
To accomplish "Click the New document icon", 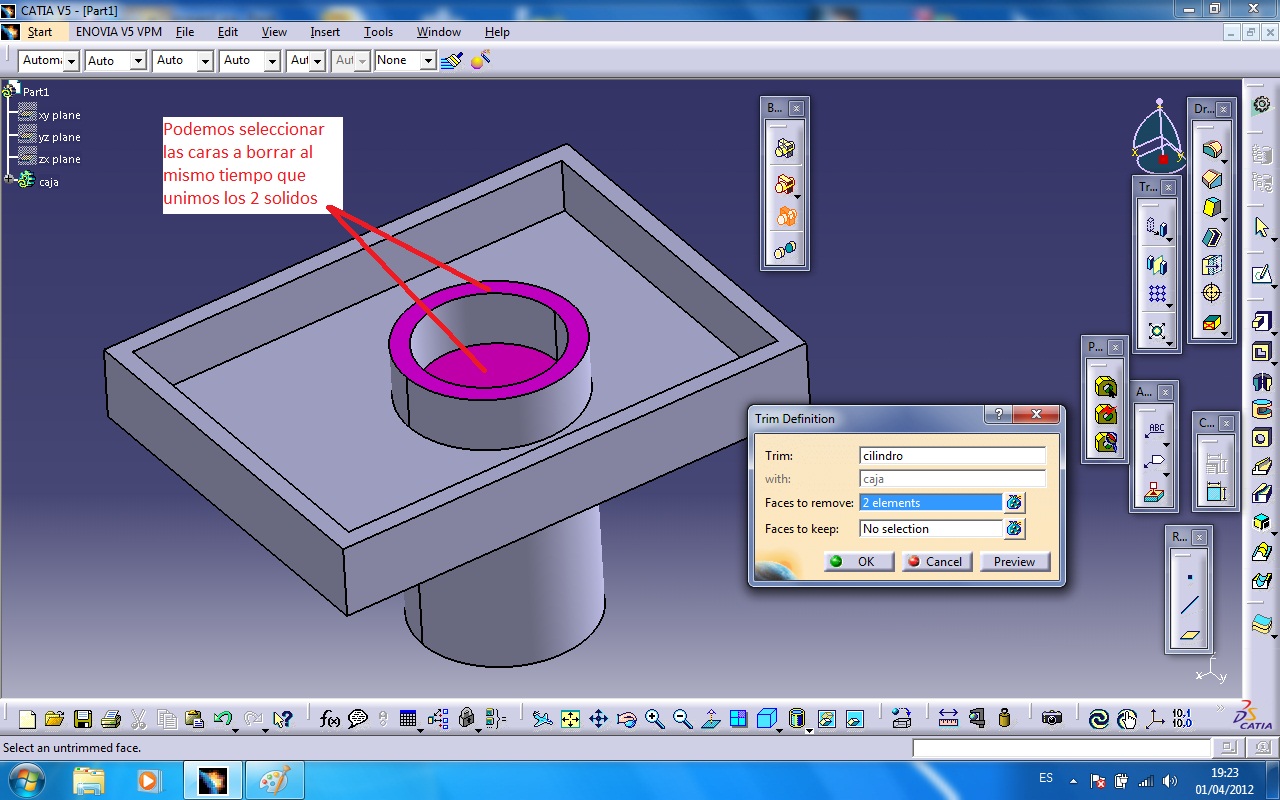I will coord(27,718).
